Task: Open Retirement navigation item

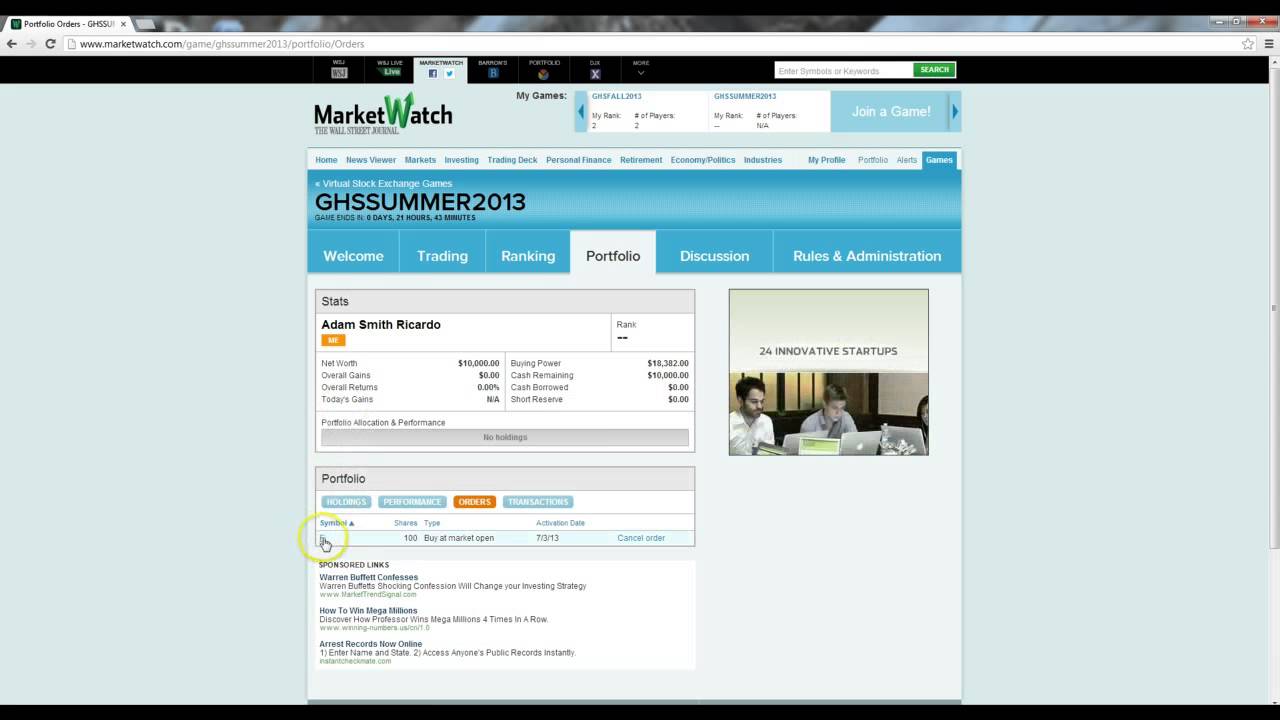Action: (x=641, y=160)
